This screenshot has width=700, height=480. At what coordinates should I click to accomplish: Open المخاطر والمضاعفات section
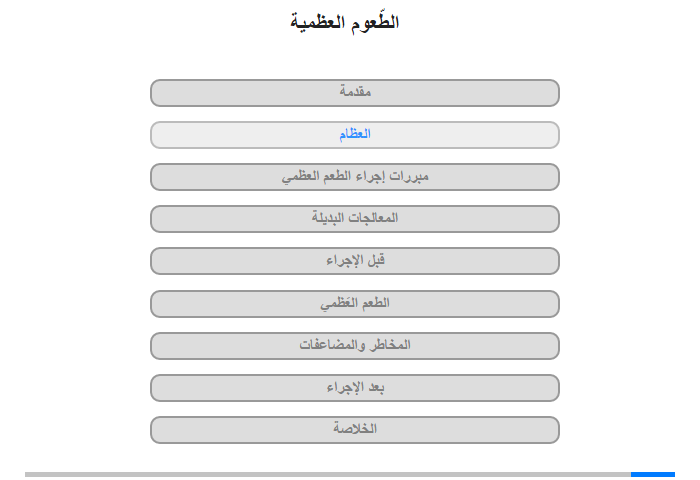point(354,346)
